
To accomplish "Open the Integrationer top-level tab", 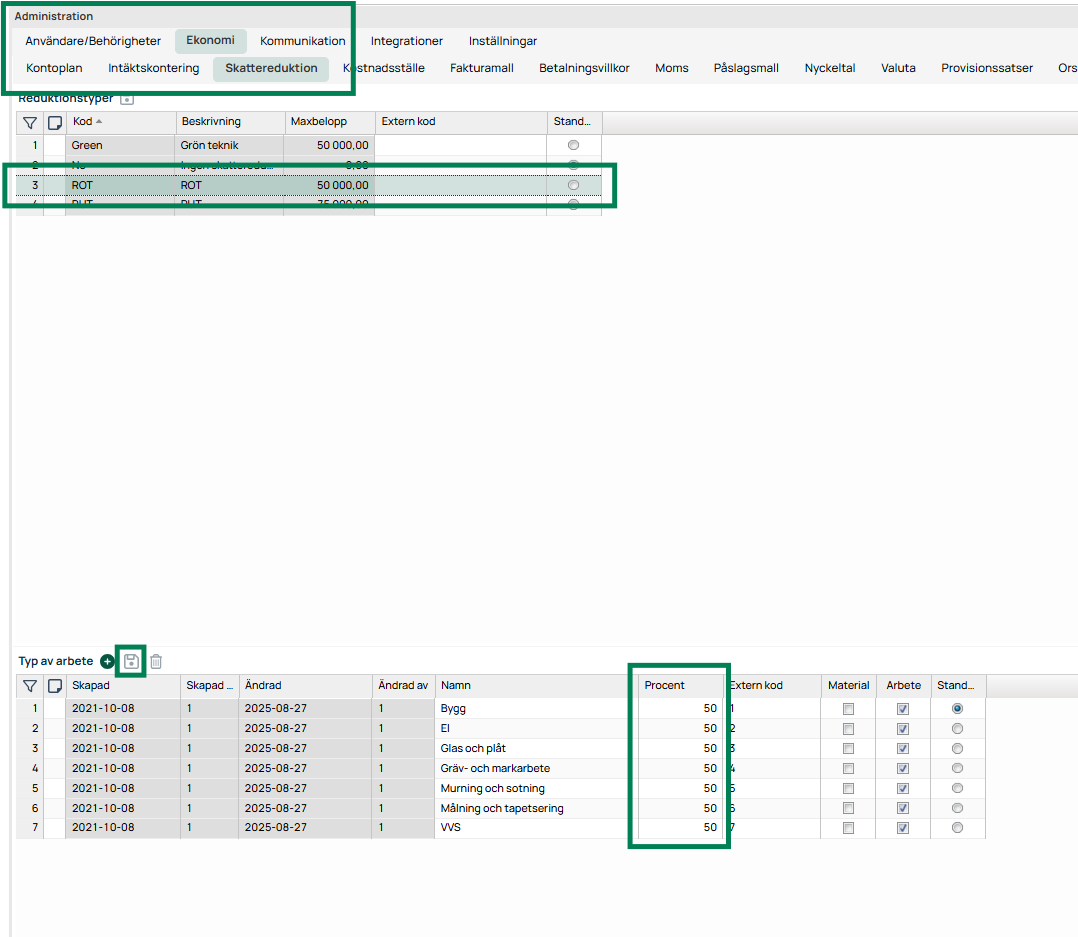I will (406, 41).
